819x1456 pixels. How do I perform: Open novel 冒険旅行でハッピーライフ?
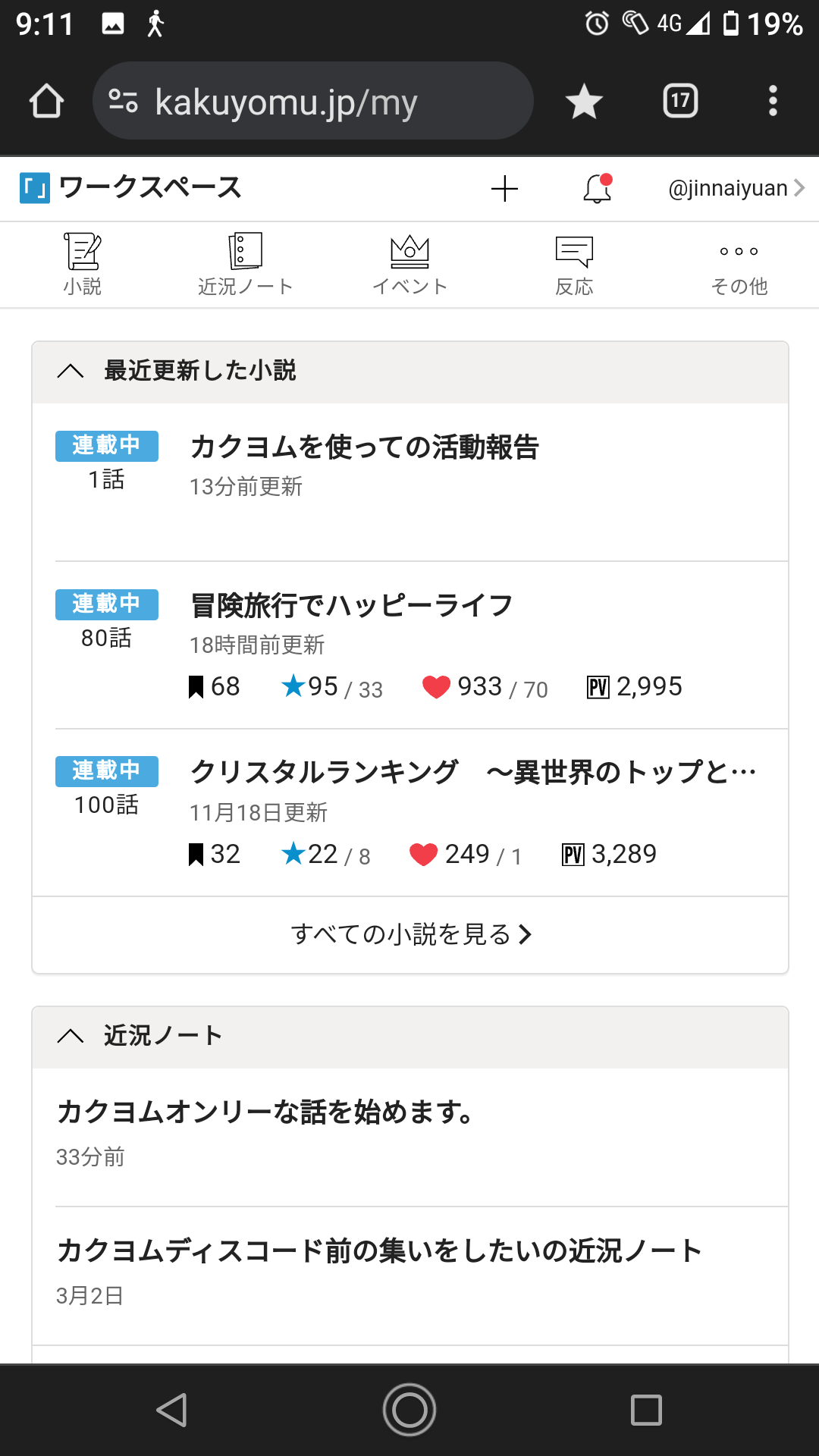(x=351, y=606)
